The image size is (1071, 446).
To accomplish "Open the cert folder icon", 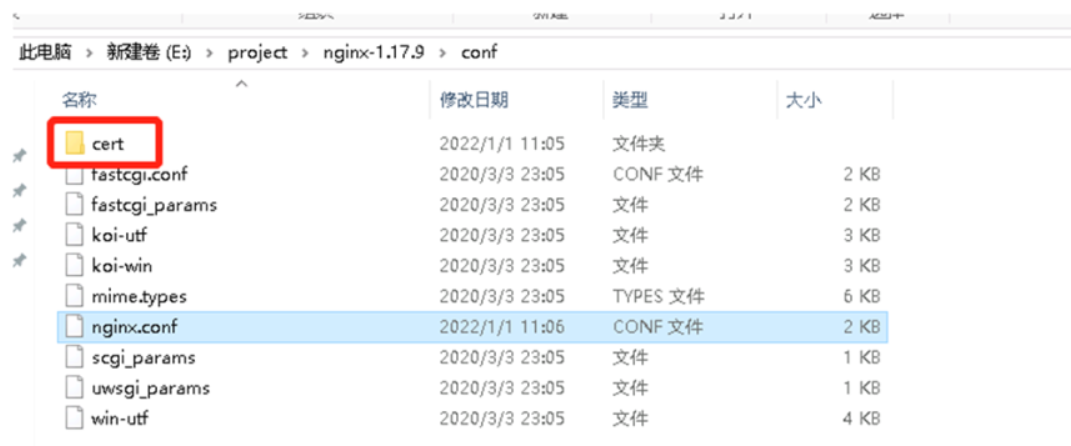I will pyautogui.click(x=74, y=144).
